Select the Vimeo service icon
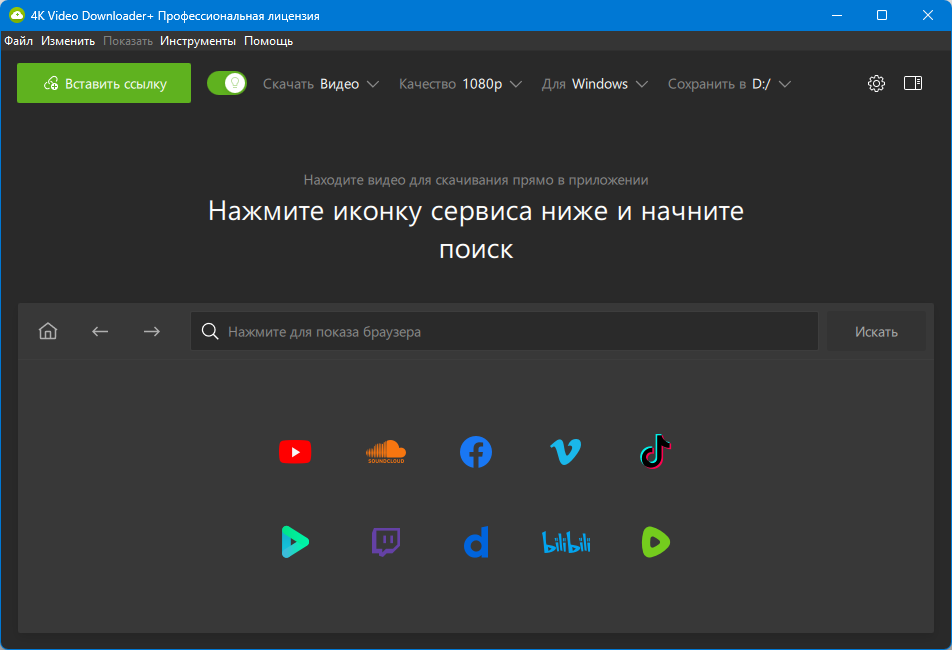952x650 pixels. [x=566, y=452]
